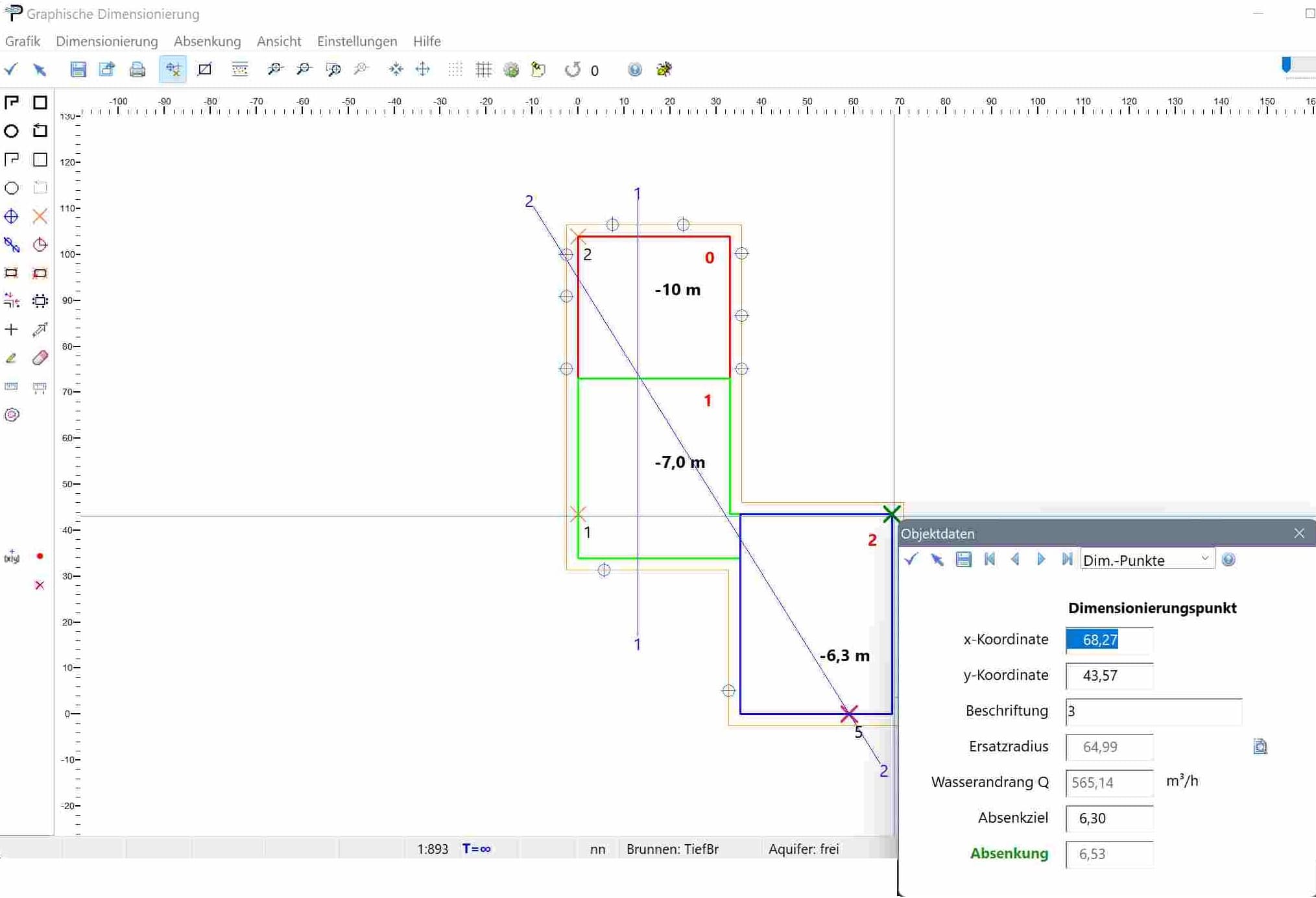Click the zoom out magnifier icon

pos(304,69)
